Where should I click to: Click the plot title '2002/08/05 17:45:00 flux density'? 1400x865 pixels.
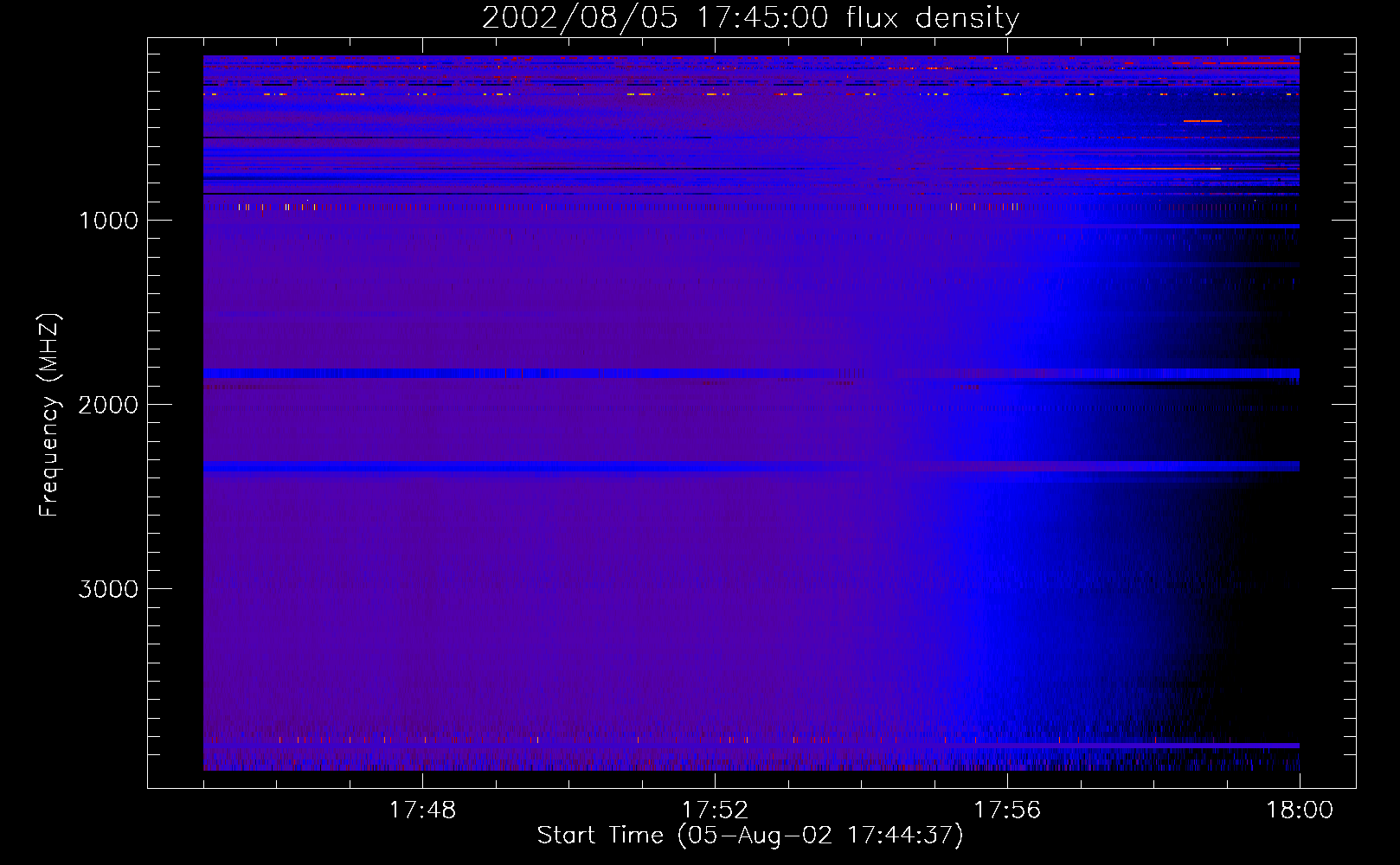tap(750, 18)
